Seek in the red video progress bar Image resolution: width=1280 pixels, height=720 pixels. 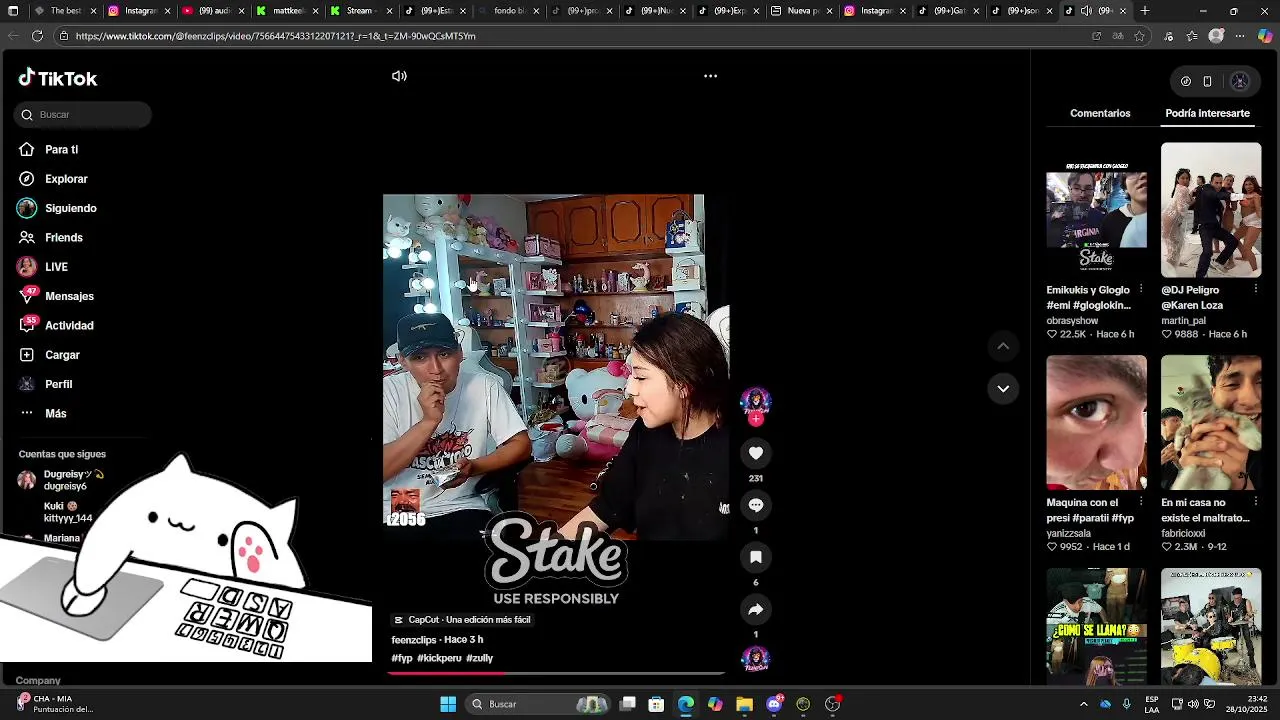[555, 673]
